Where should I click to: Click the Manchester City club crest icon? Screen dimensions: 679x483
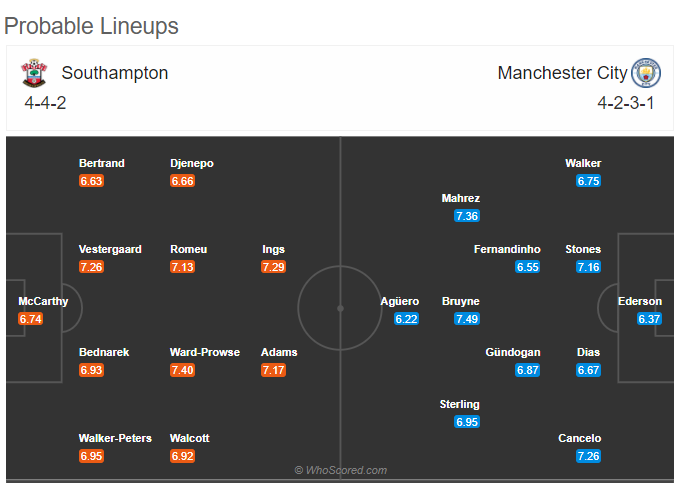pos(646,73)
